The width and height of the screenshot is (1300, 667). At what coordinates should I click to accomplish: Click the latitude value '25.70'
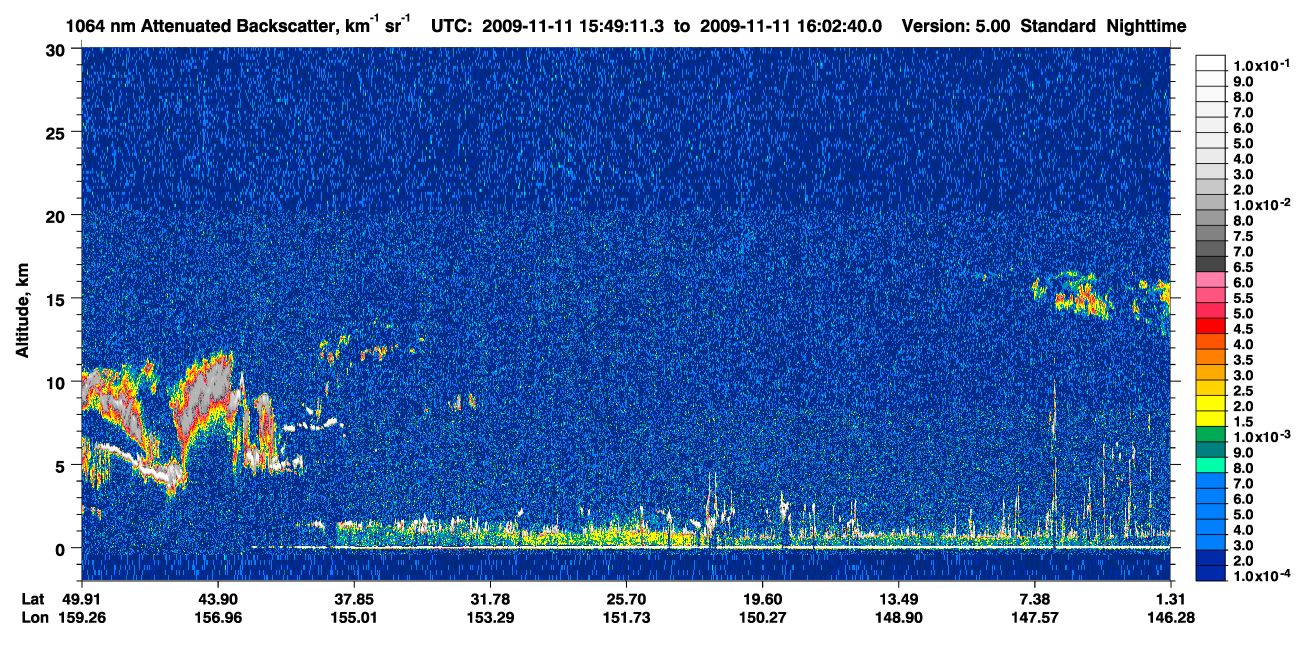[x=626, y=599]
